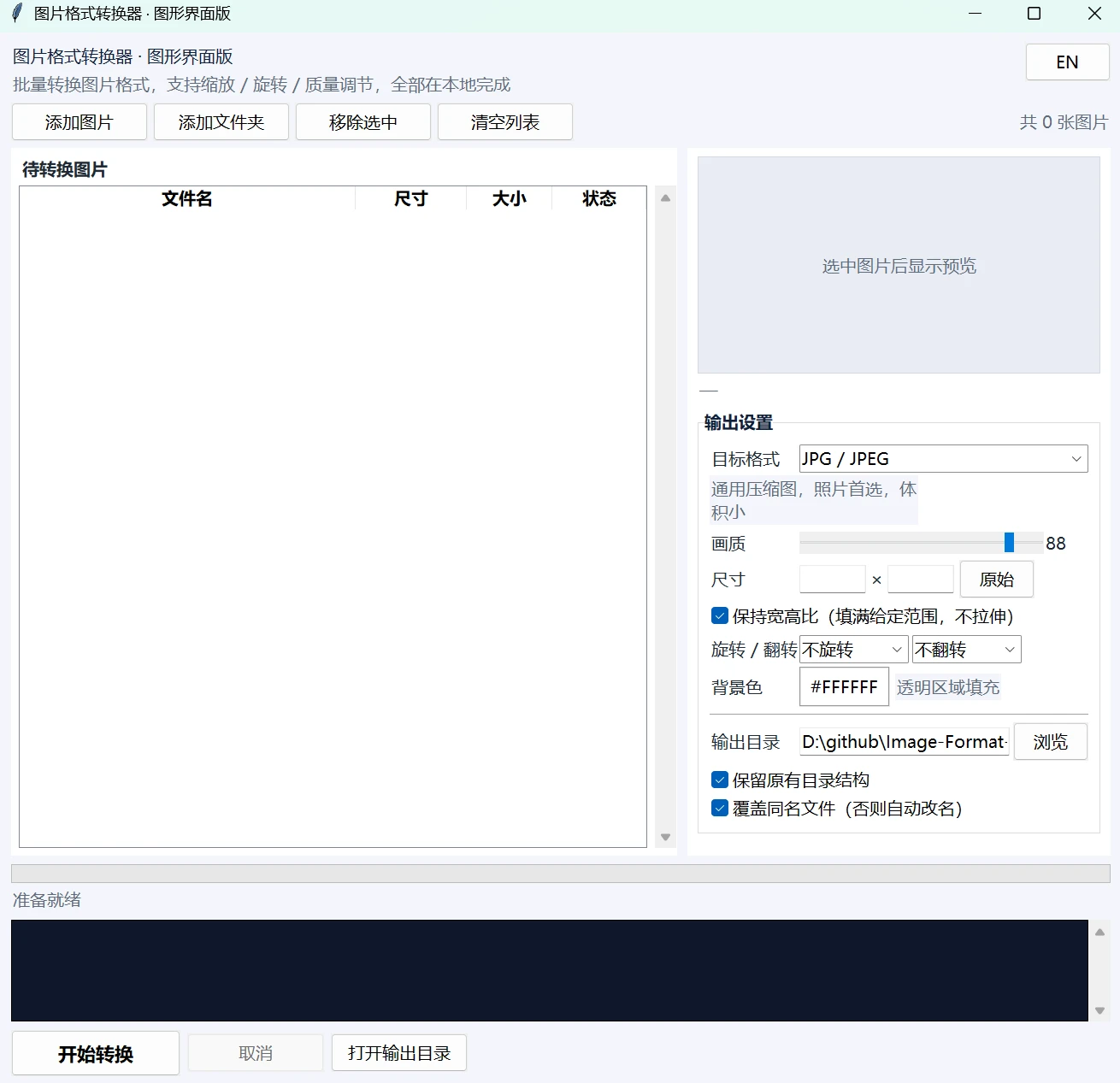
Task: Open the 目标格式 JPG / JPEG dropdown
Action: tap(944, 459)
